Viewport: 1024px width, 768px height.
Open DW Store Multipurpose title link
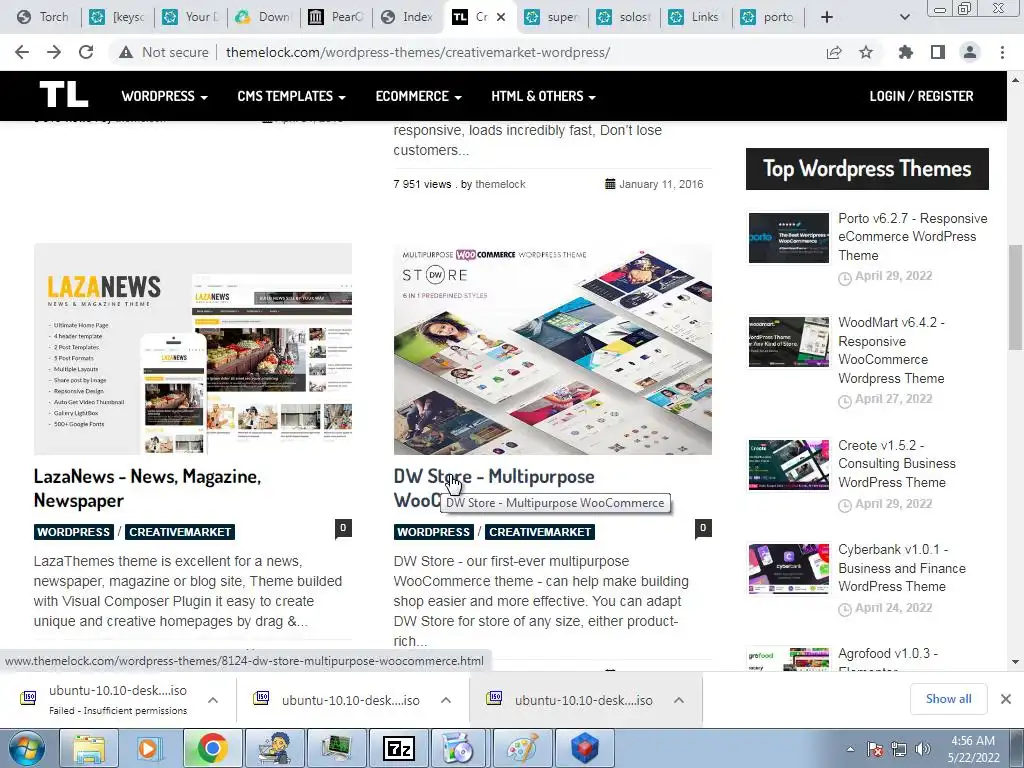click(x=494, y=476)
